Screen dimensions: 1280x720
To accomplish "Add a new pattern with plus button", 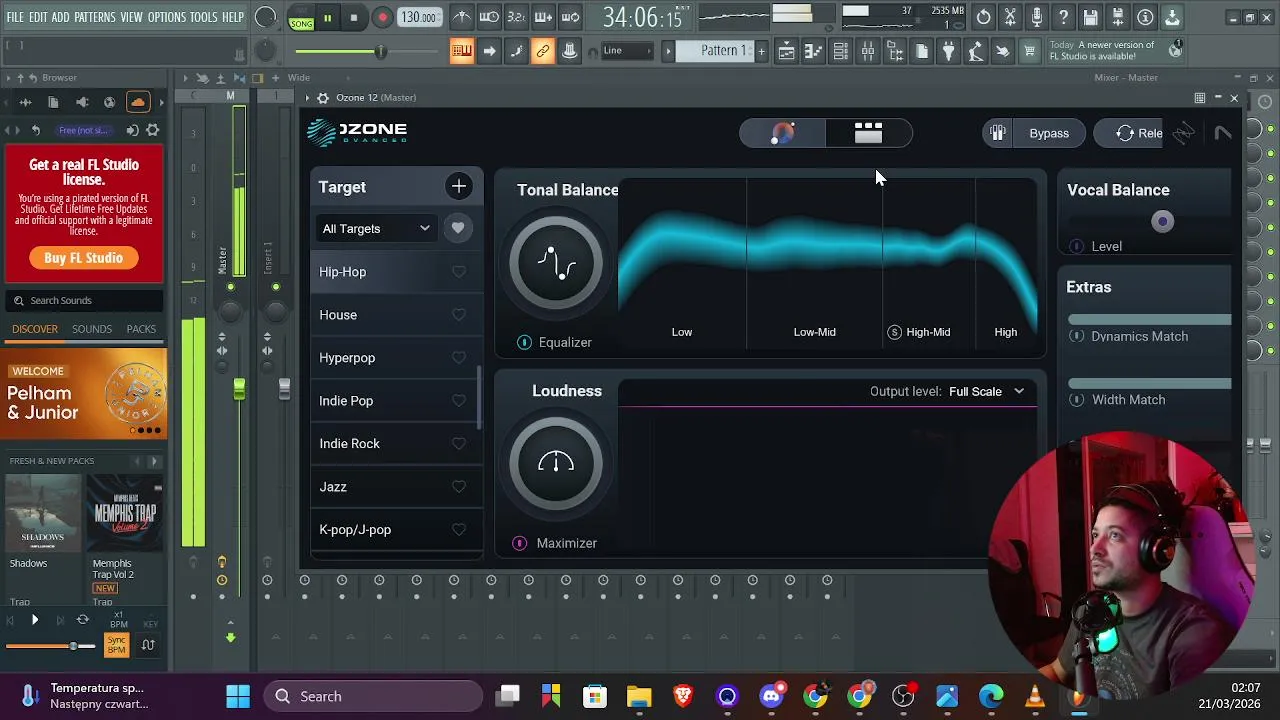I will coord(761,51).
